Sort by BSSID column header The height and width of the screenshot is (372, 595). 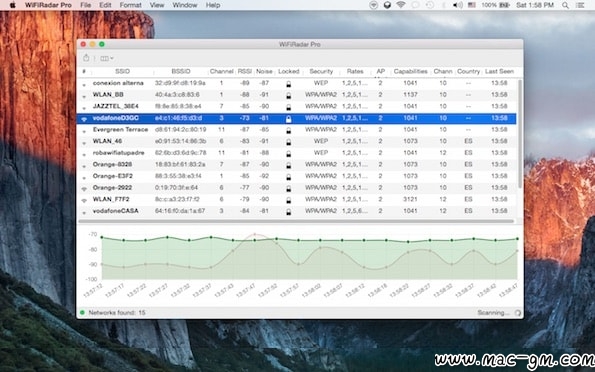pos(181,71)
